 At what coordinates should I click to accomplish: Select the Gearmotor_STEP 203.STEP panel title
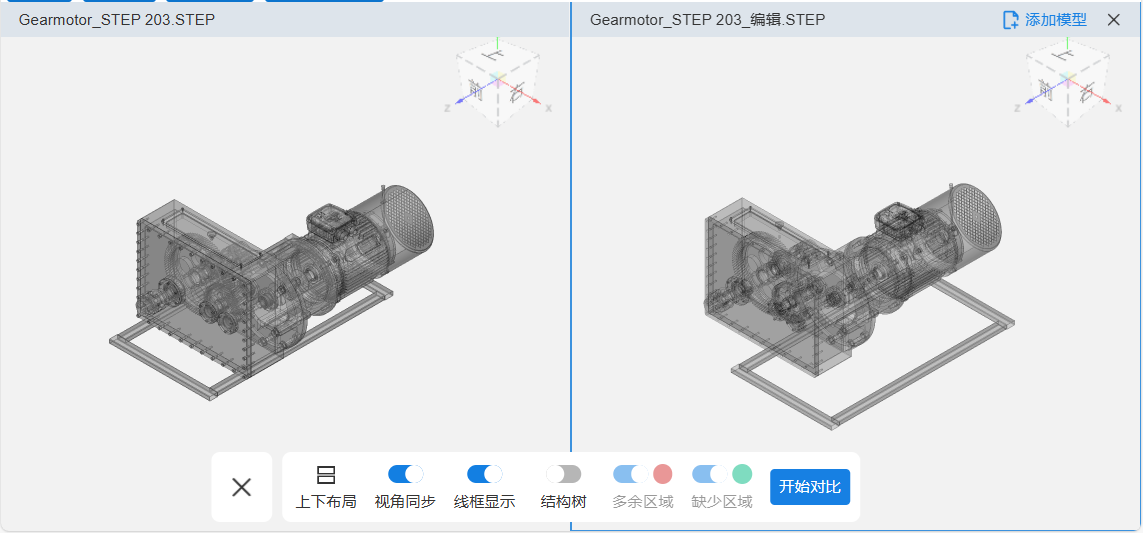[117, 20]
